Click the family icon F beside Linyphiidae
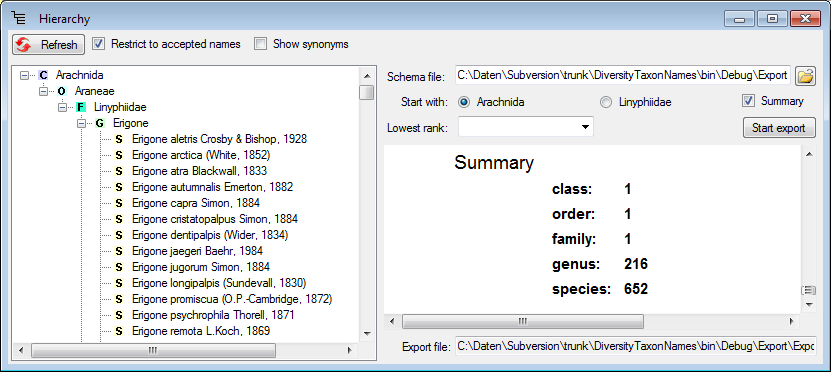831x372 pixels. point(81,108)
